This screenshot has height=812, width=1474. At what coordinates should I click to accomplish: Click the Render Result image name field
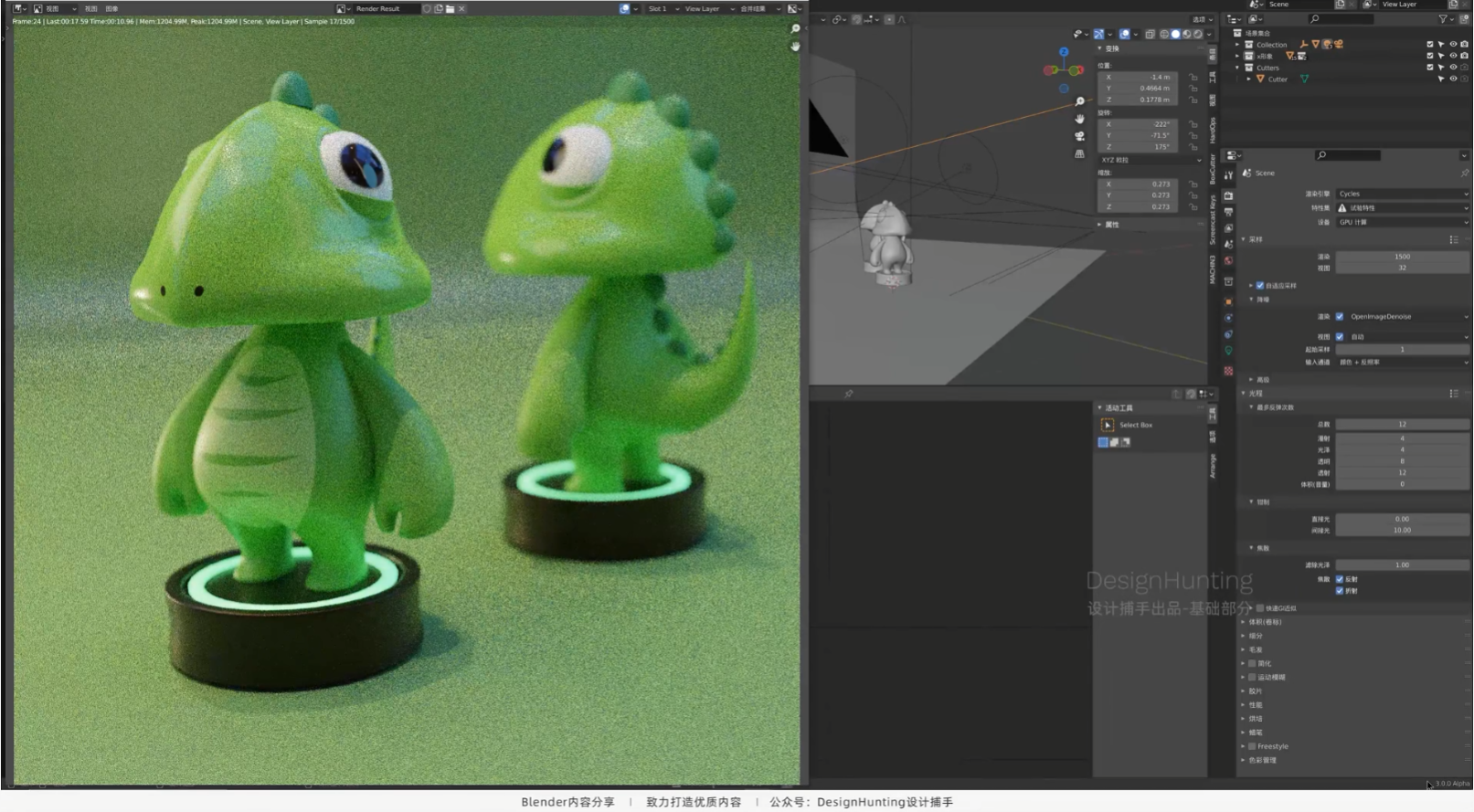pyautogui.click(x=385, y=8)
